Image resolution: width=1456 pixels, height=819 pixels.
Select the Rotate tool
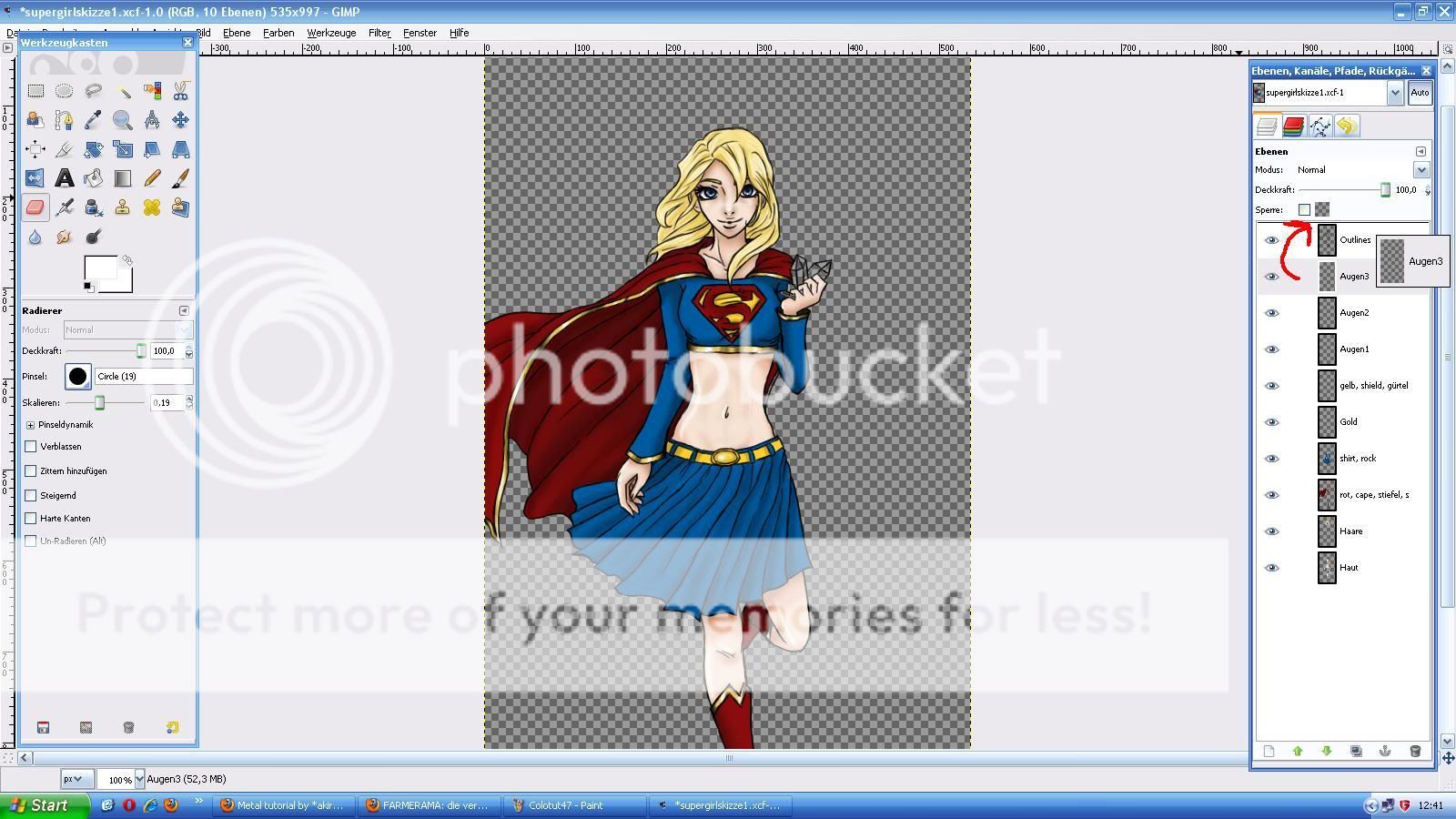(94, 149)
